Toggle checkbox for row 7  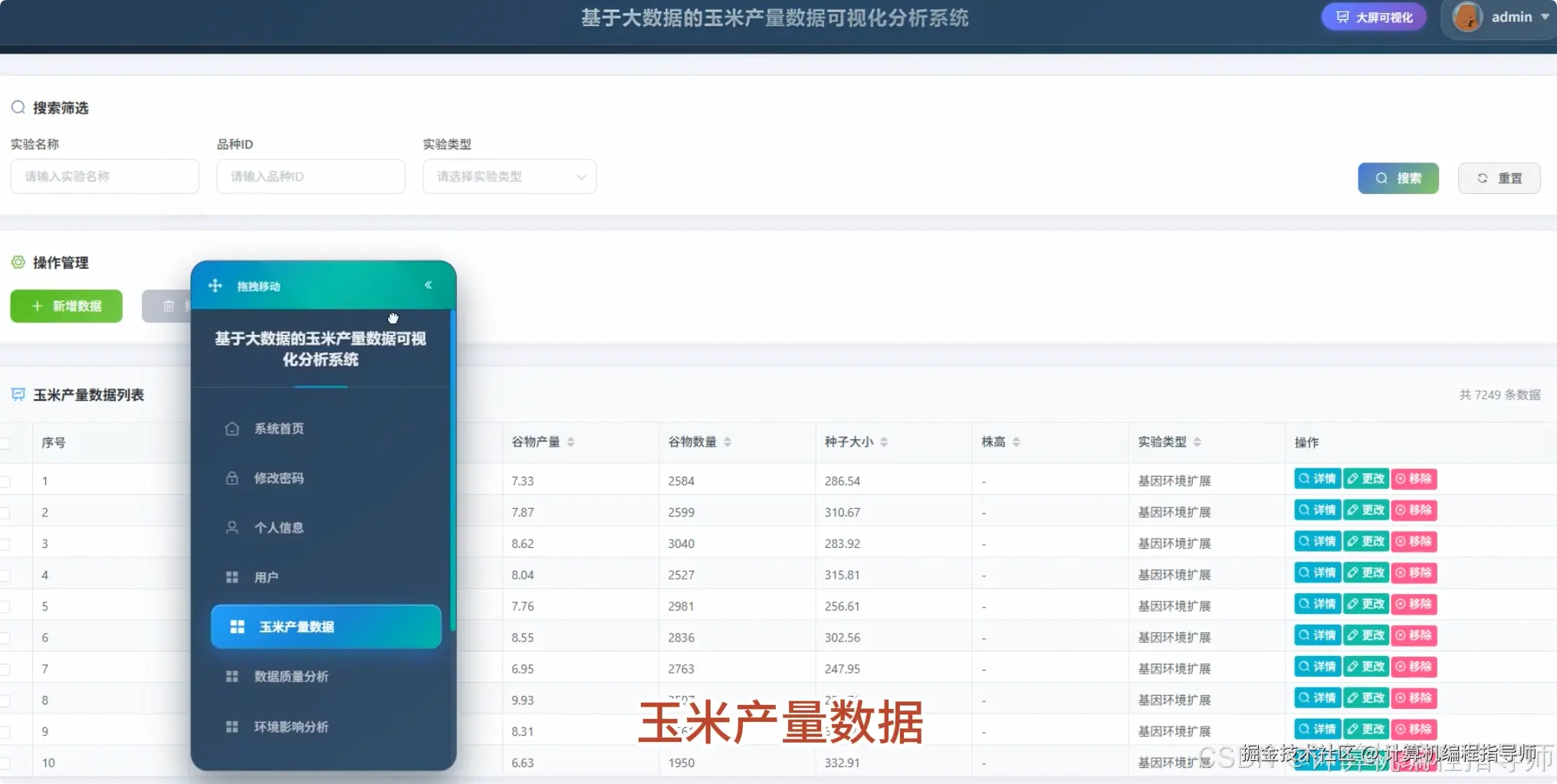[5, 669]
